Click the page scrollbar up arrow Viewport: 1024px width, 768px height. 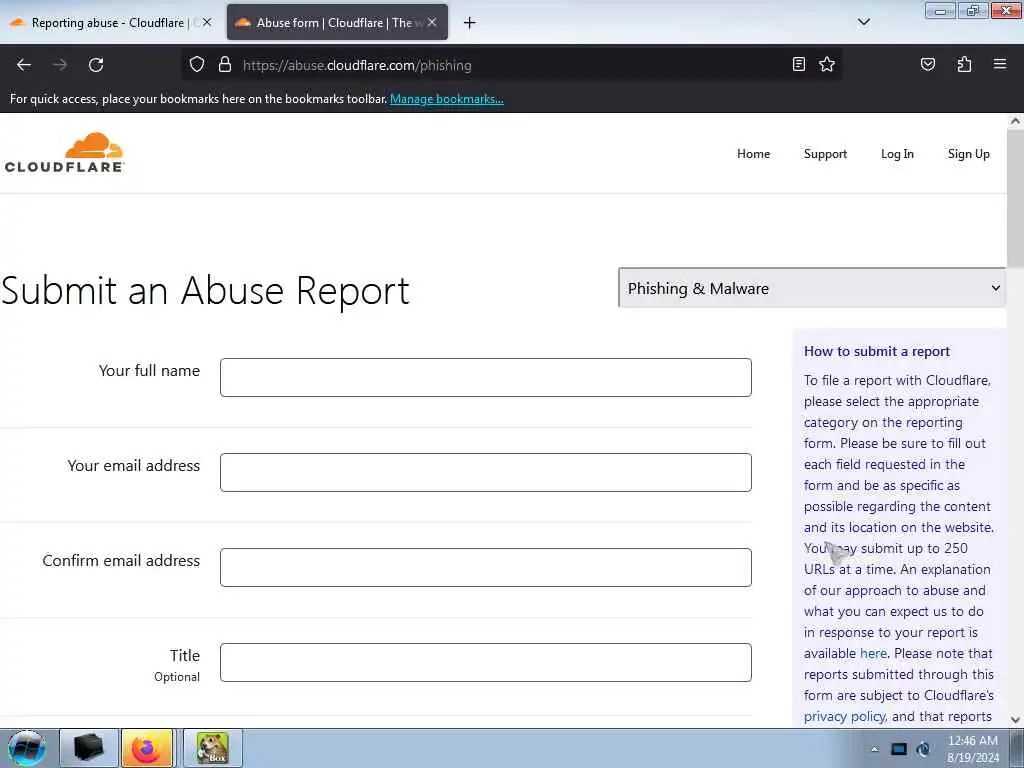[1015, 121]
